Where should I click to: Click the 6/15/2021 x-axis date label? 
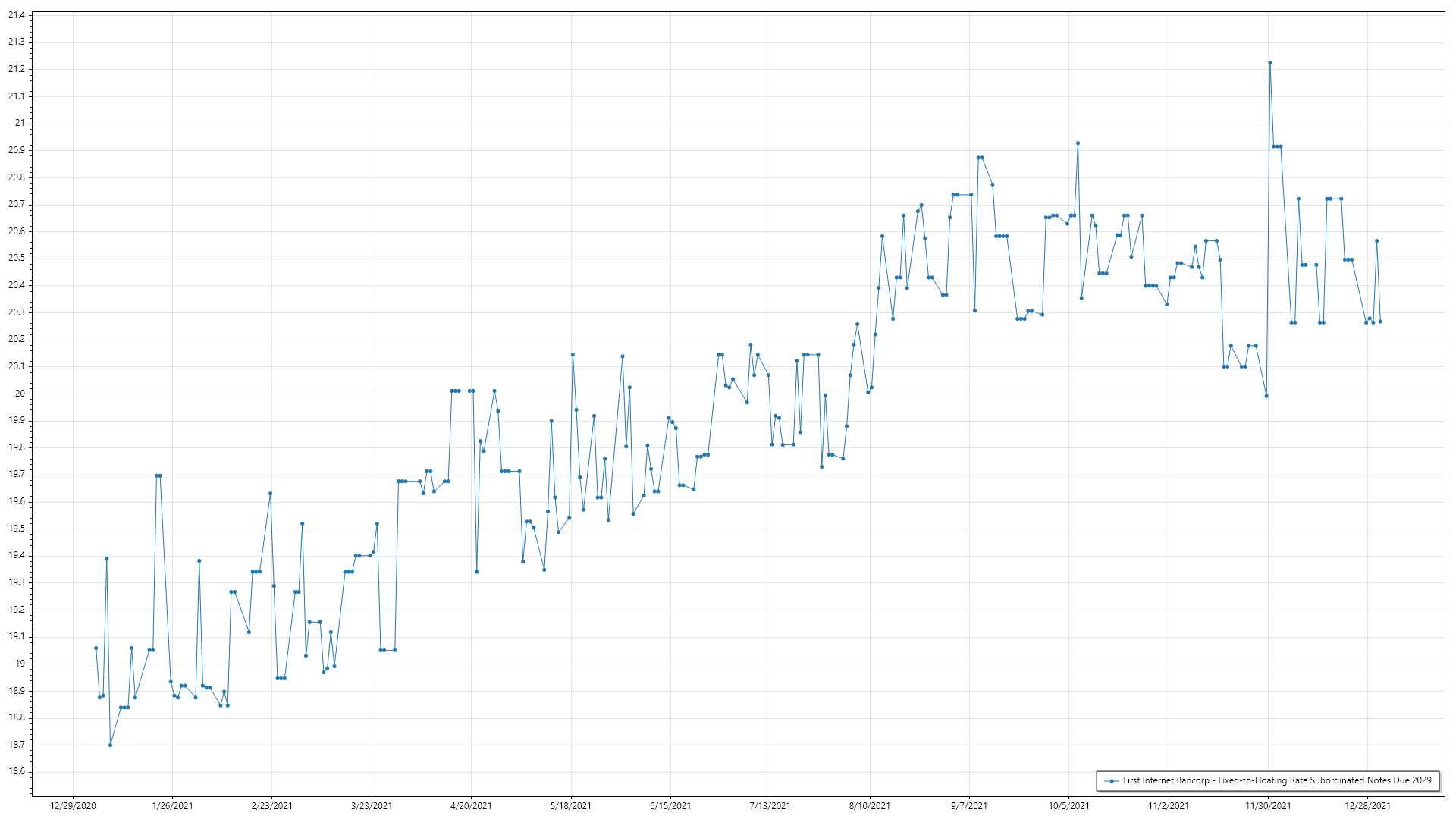(x=670, y=805)
